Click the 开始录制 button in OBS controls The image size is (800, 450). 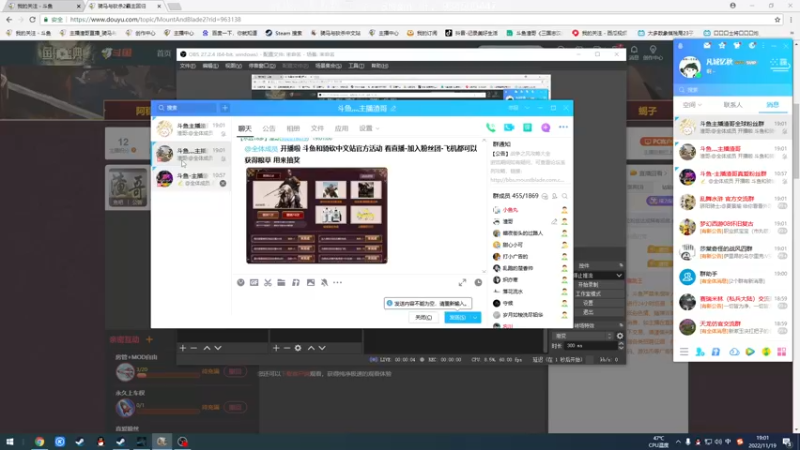pos(588,285)
